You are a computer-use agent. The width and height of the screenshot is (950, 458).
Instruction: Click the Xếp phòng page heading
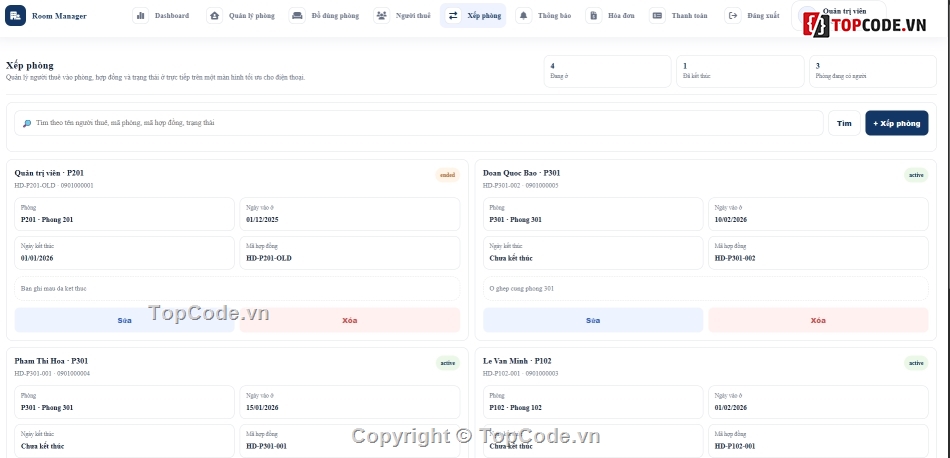(x=30, y=65)
